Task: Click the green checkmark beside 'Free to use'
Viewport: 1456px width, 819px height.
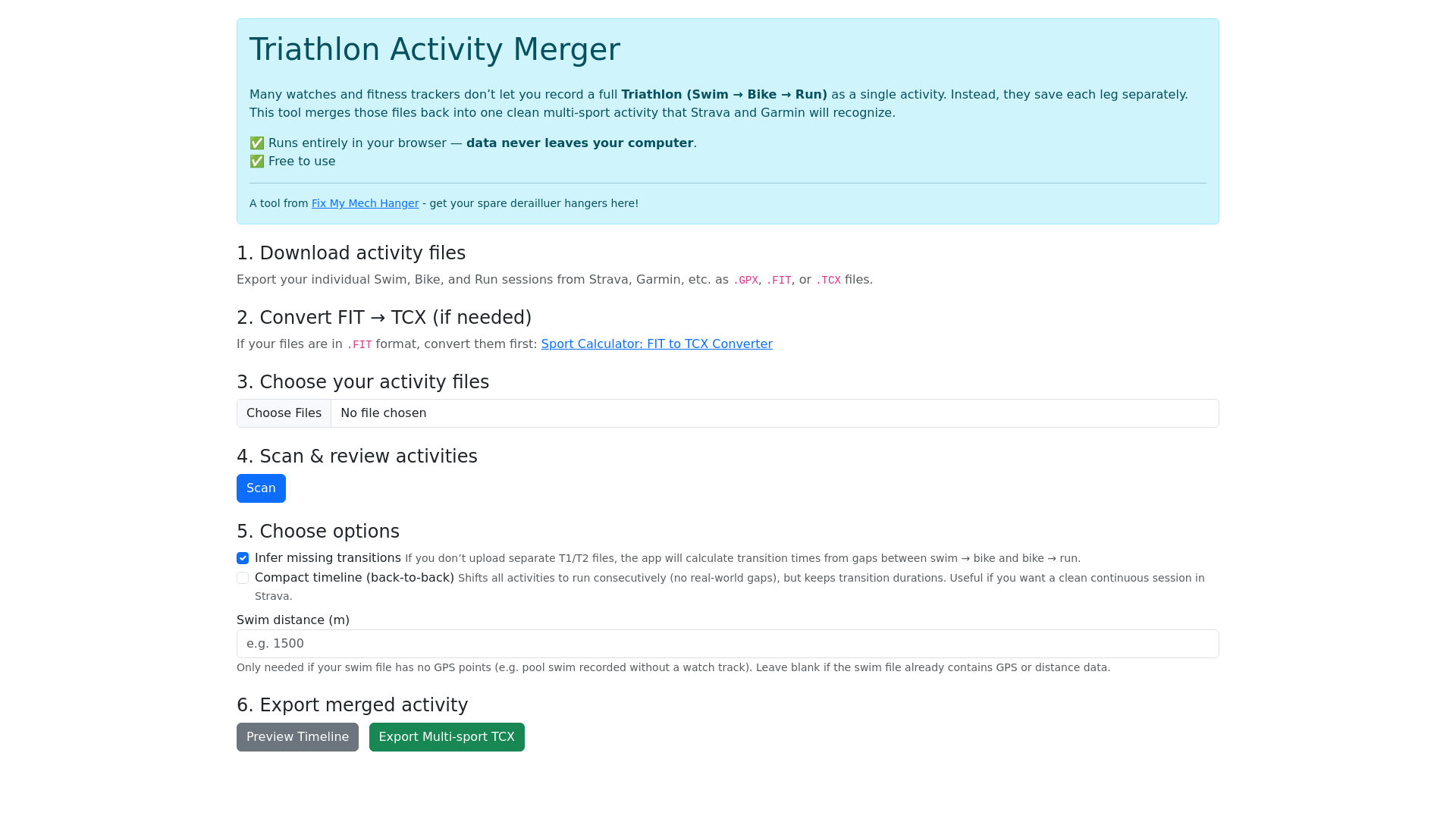Action: [x=257, y=162]
